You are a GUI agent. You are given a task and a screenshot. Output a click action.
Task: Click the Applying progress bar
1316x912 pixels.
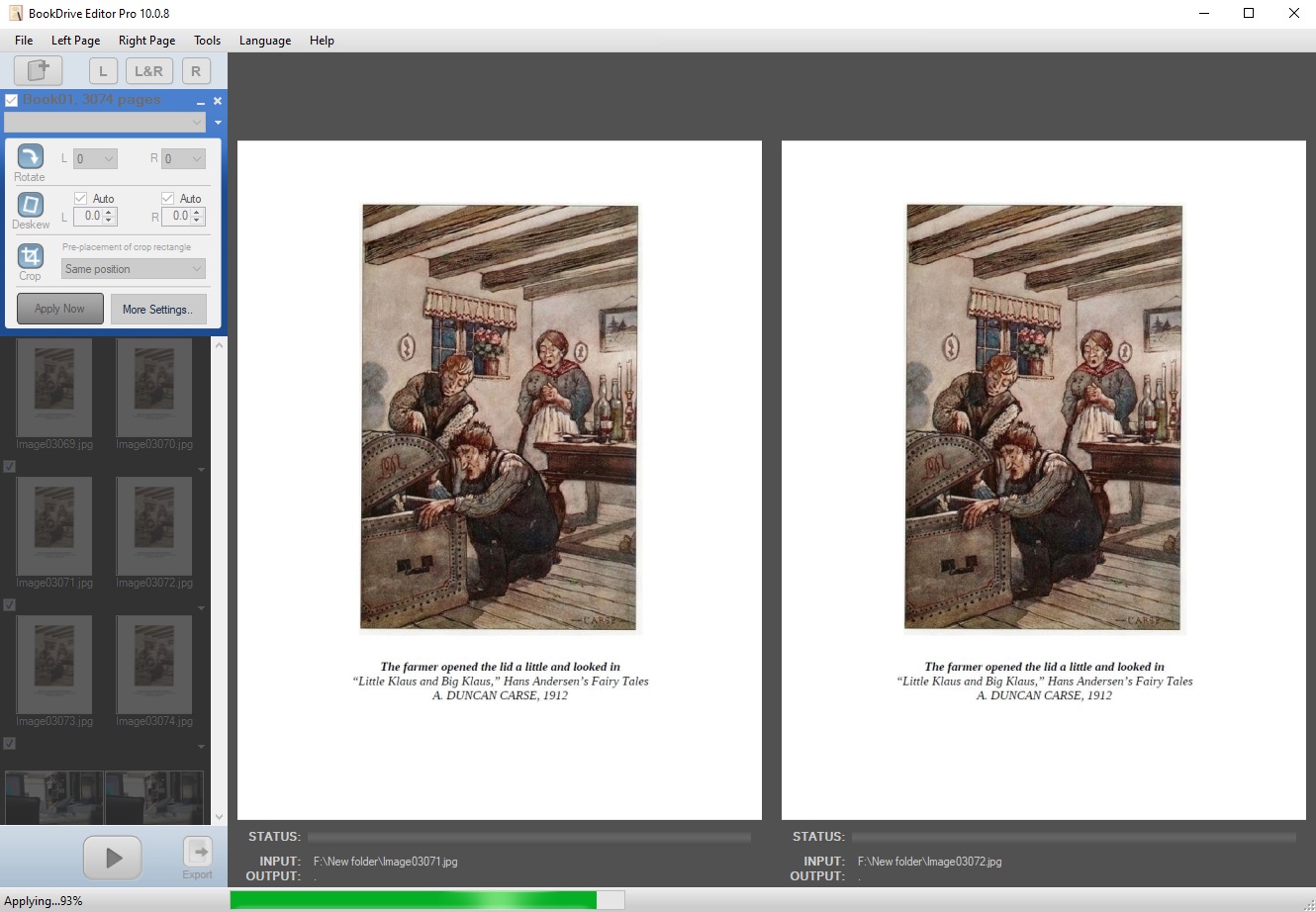tap(427, 900)
